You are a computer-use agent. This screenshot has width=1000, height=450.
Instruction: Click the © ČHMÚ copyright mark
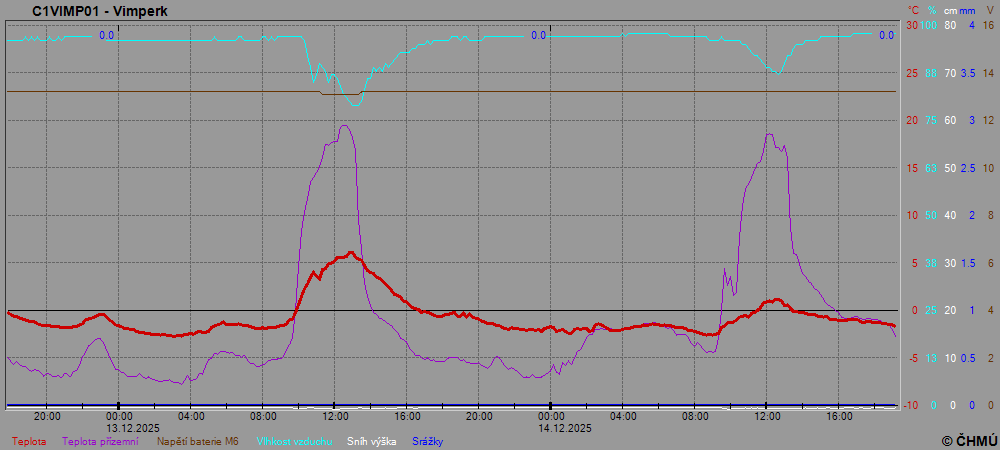tap(969, 441)
